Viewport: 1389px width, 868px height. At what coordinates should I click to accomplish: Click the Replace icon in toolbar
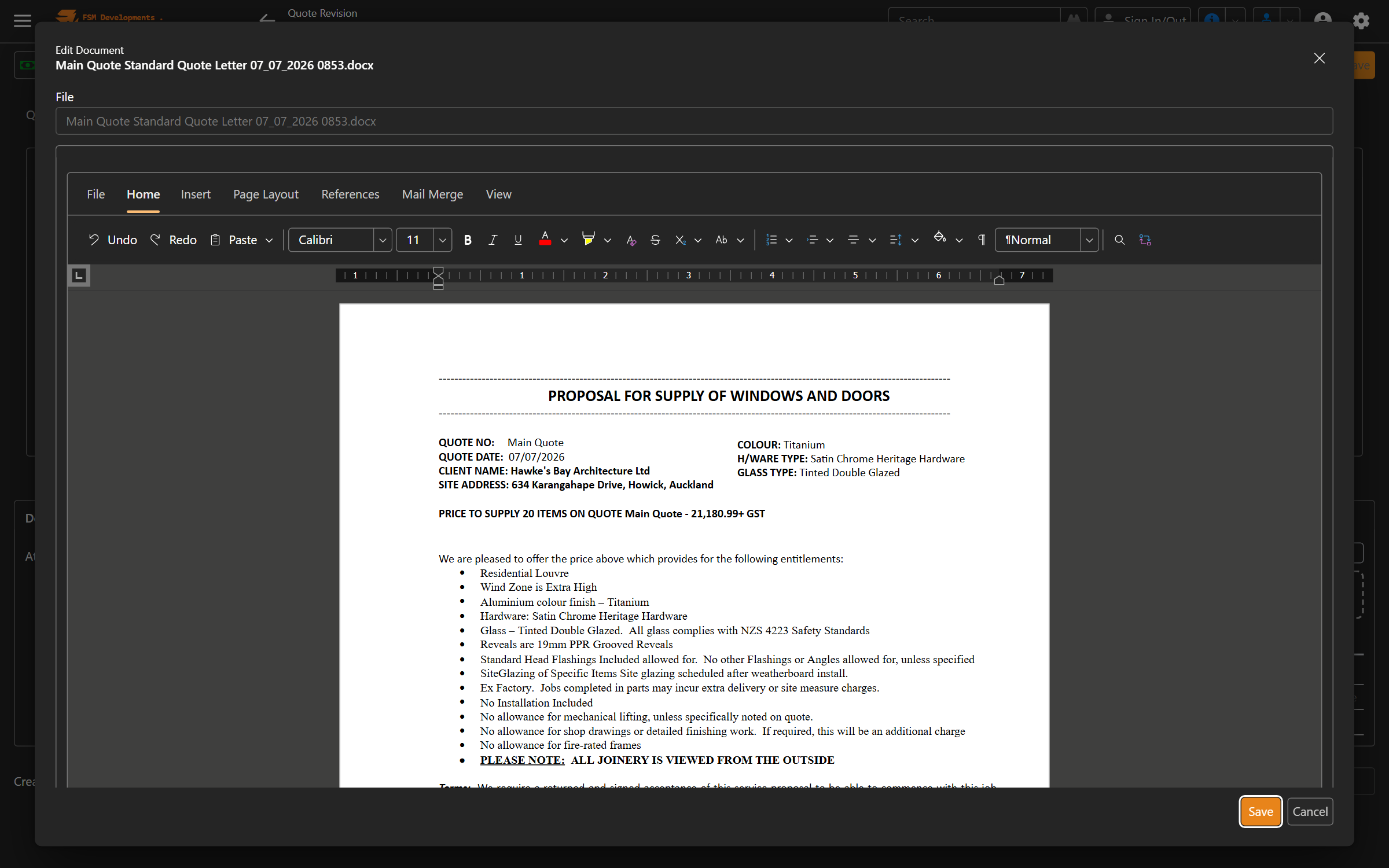[1145, 240]
